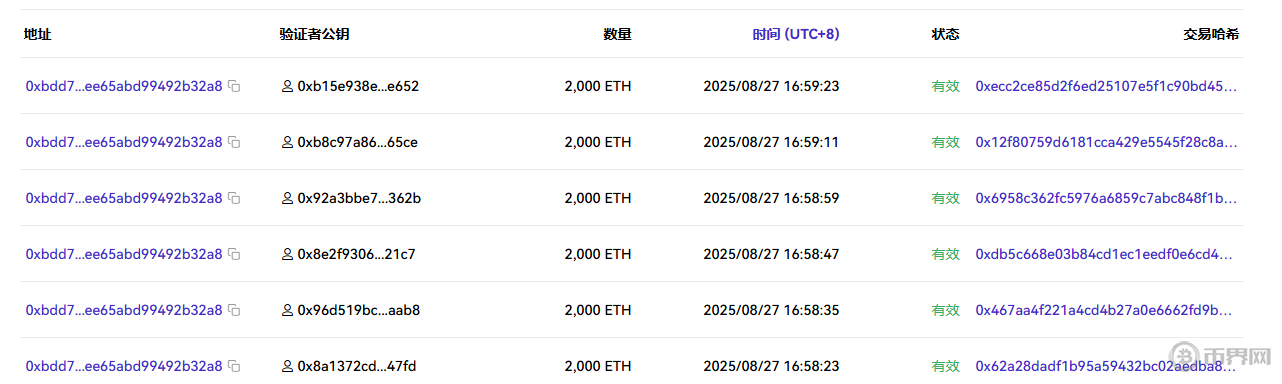Image resolution: width=1282 pixels, height=384 pixels.
Task: Copy address in the 16:58:23 row
Action: click(234, 367)
